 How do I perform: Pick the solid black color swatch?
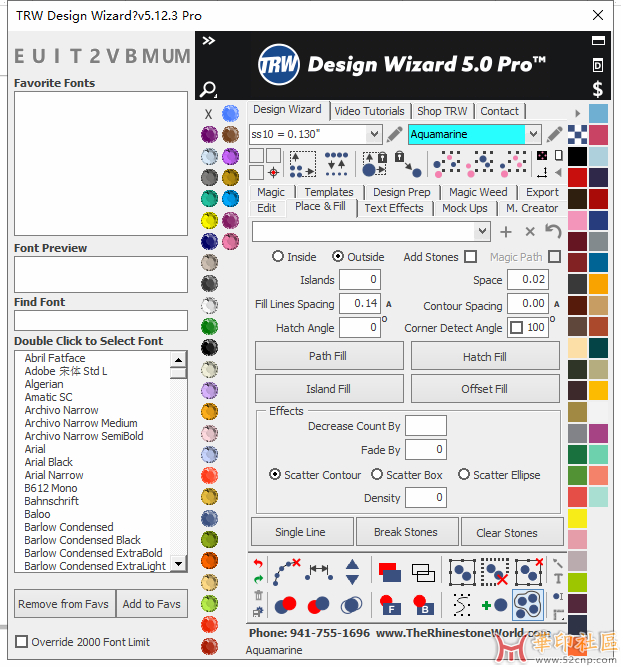(x=577, y=157)
